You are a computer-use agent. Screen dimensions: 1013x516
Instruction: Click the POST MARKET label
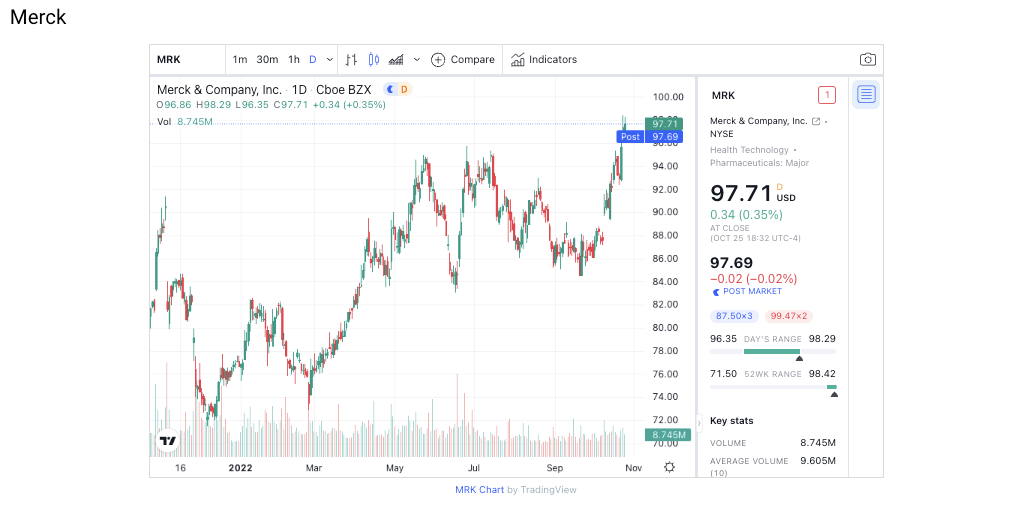[x=752, y=291]
